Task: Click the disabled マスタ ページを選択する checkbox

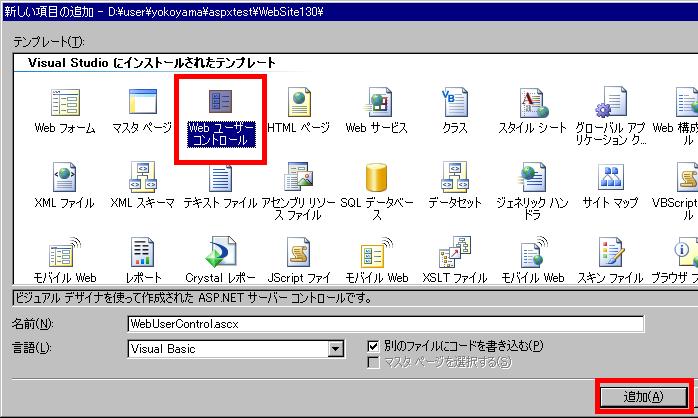Action: click(x=373, y=362)
